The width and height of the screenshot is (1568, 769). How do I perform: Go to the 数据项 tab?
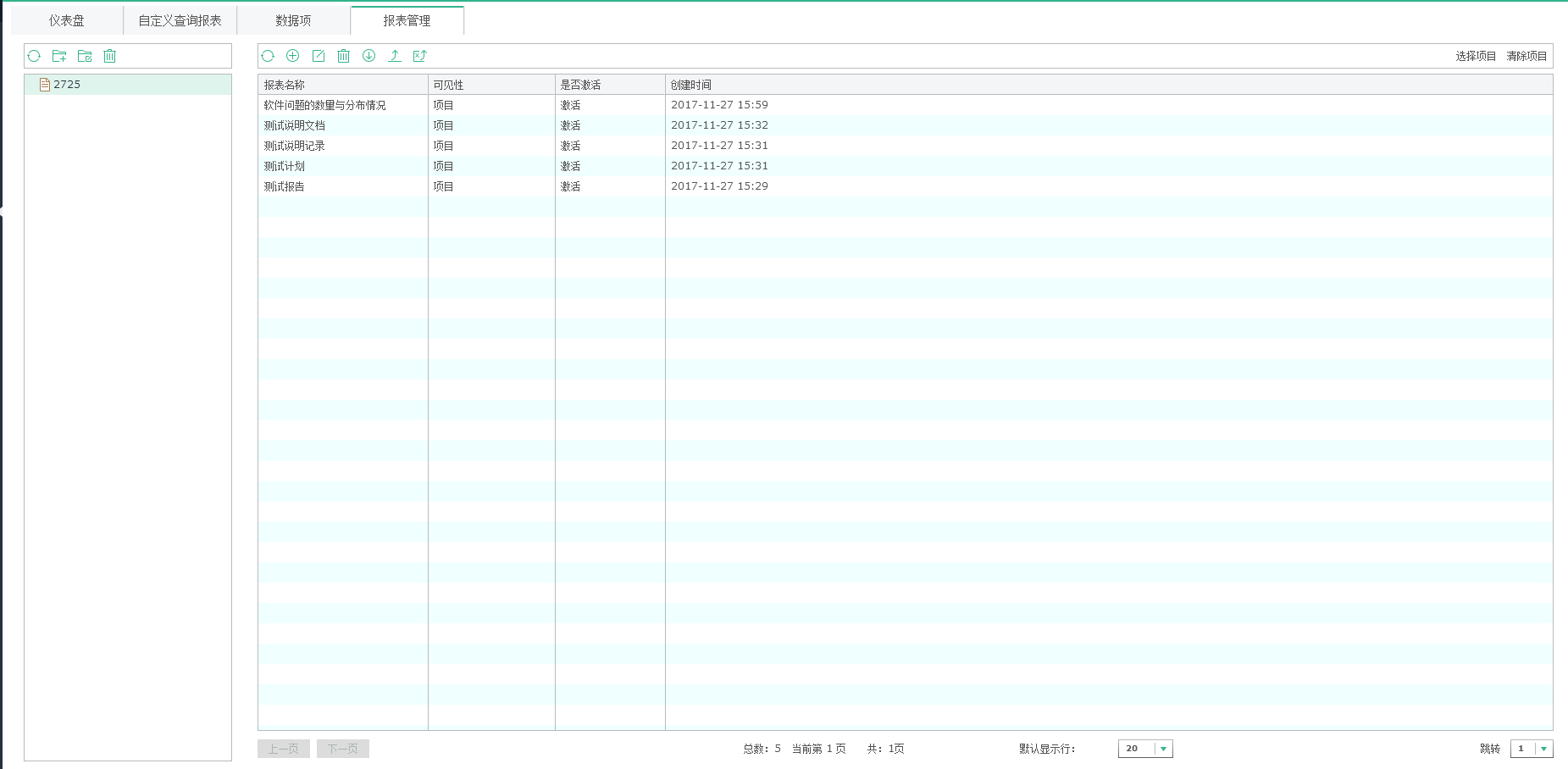click(x=293, y=20)
